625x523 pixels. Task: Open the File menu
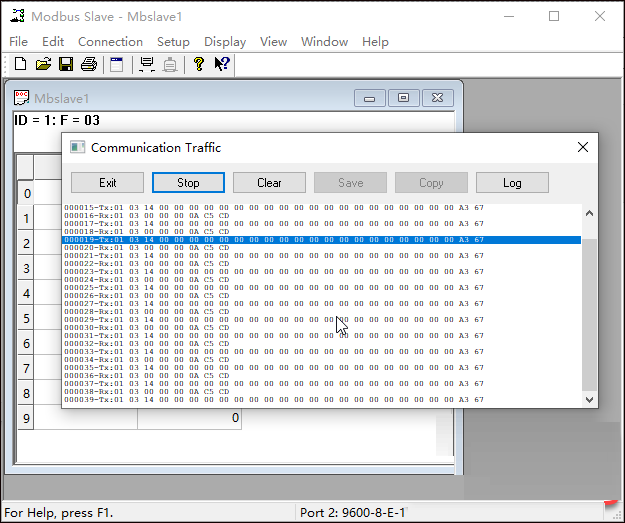[x=18, y=41]
